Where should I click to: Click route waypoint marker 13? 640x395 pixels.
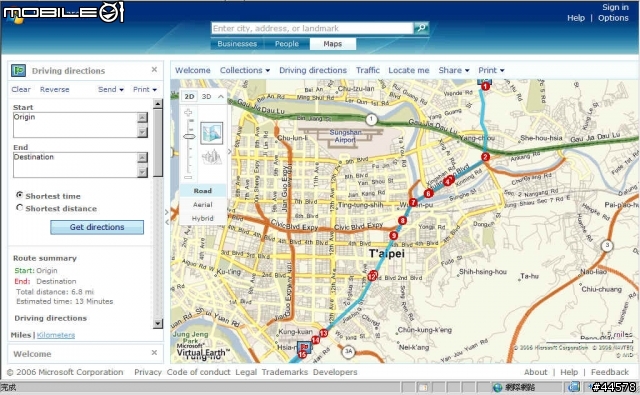324,333
